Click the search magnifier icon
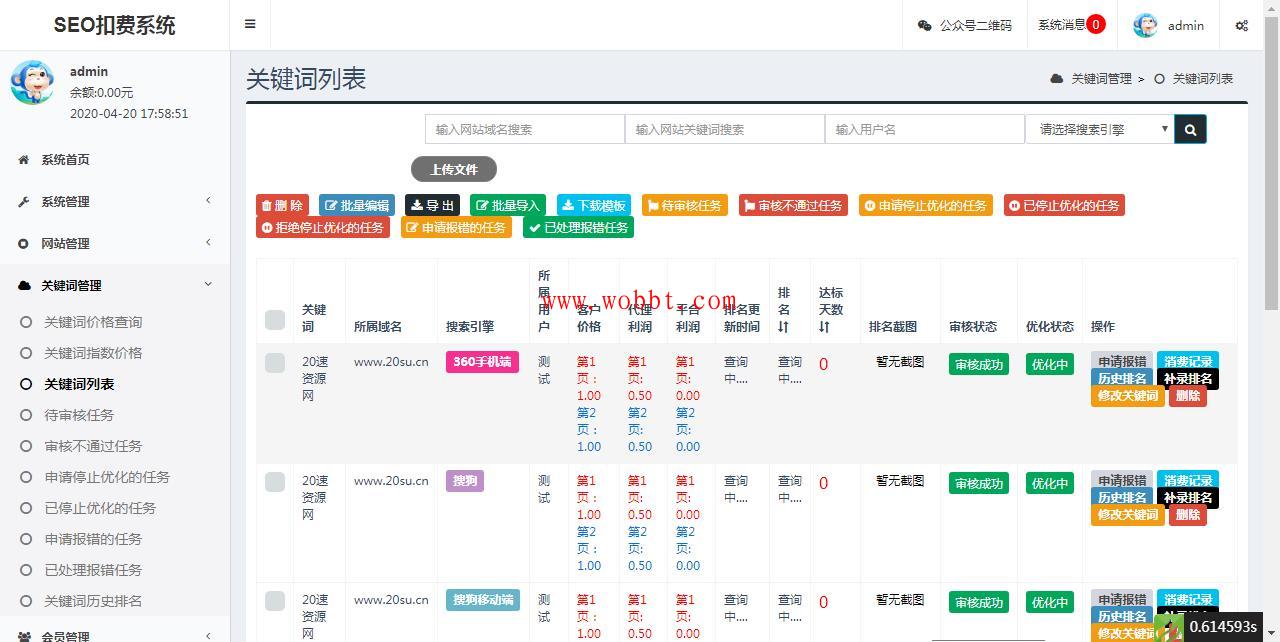 1189,129
